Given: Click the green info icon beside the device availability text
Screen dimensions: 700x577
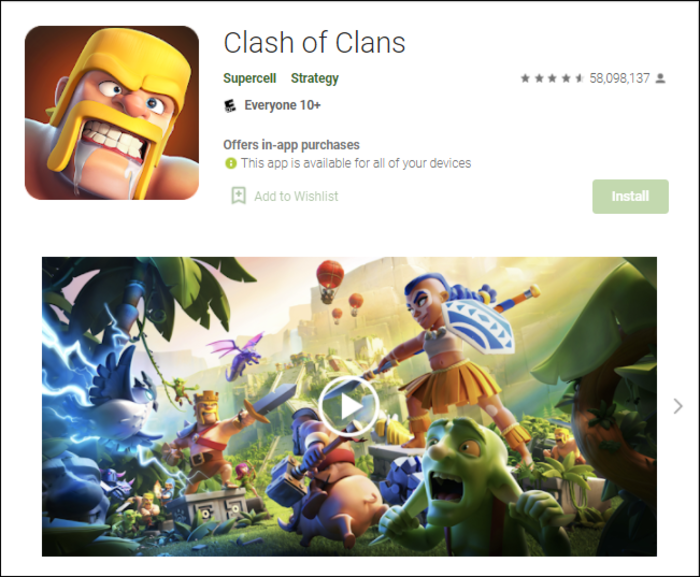Looking at the screenshot, I should click(230, 163).
